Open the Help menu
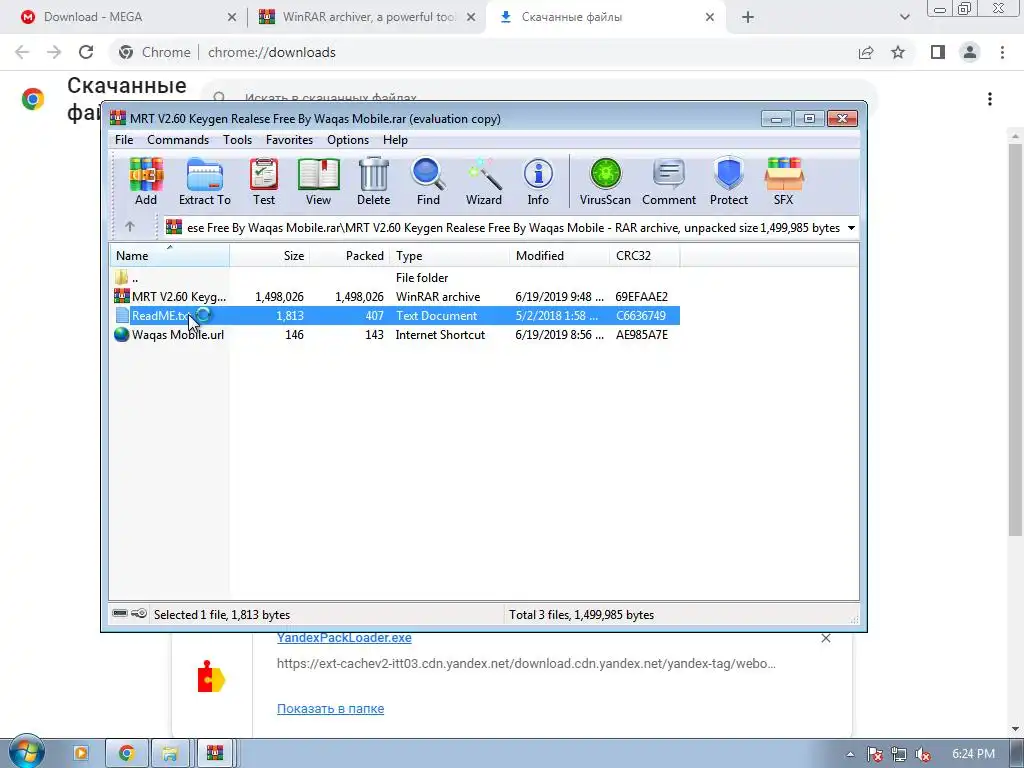The image size is (1024, 768). (395, 140)
